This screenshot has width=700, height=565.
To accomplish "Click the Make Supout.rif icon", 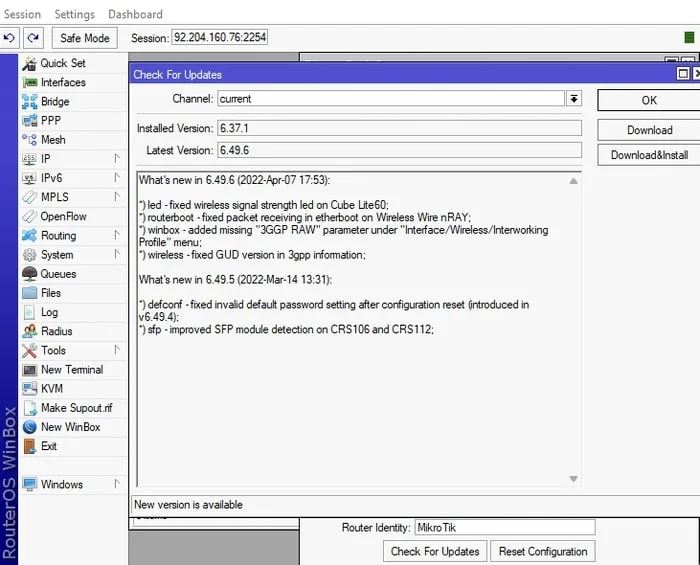I will click(x=29, y=408).
